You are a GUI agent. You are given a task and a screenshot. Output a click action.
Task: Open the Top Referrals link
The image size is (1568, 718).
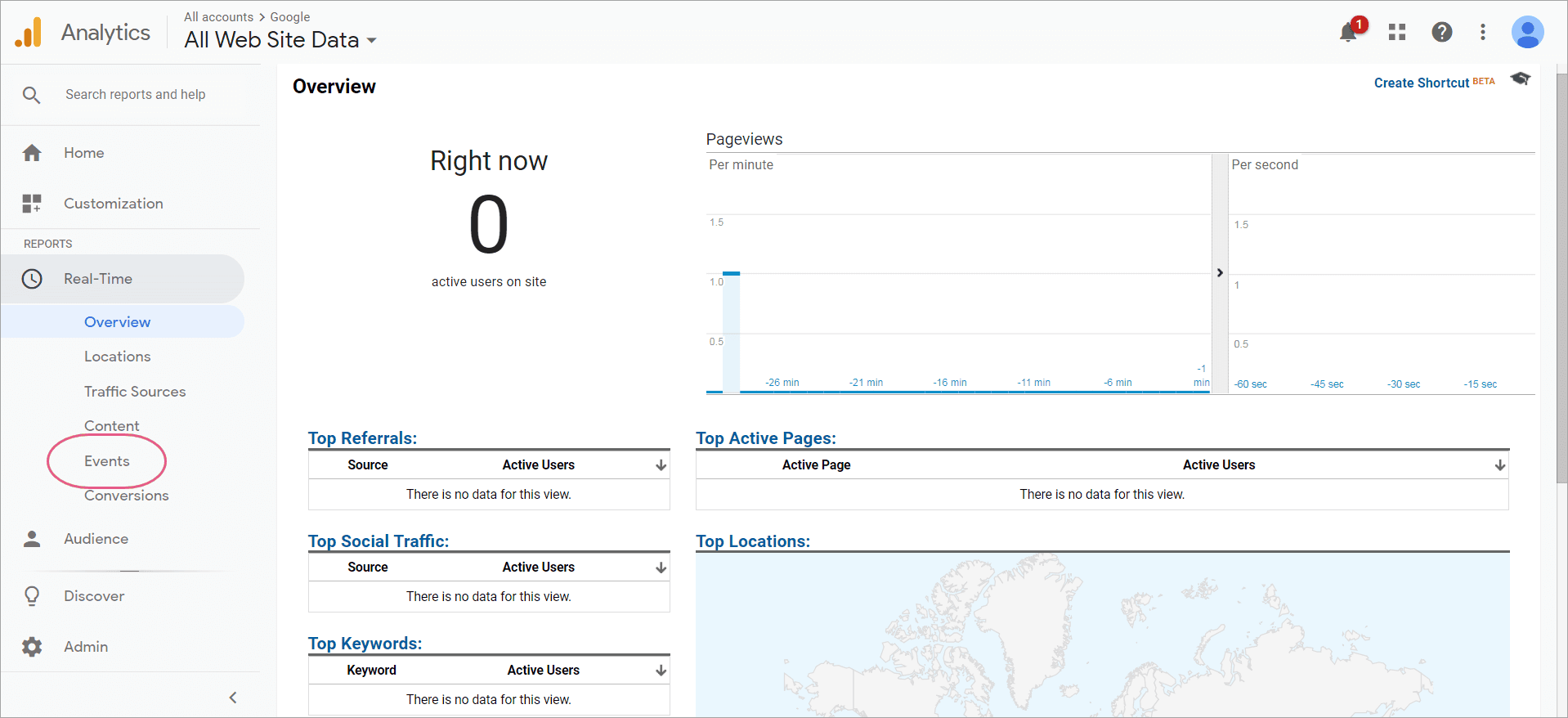coord(362,438)
